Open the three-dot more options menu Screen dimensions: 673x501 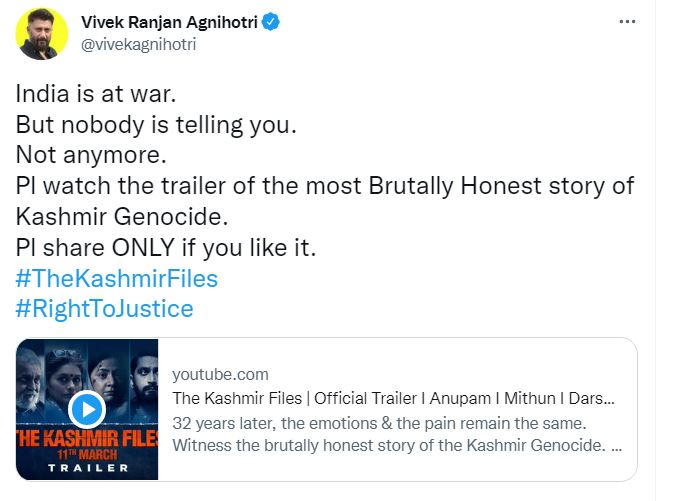point(627,21)
